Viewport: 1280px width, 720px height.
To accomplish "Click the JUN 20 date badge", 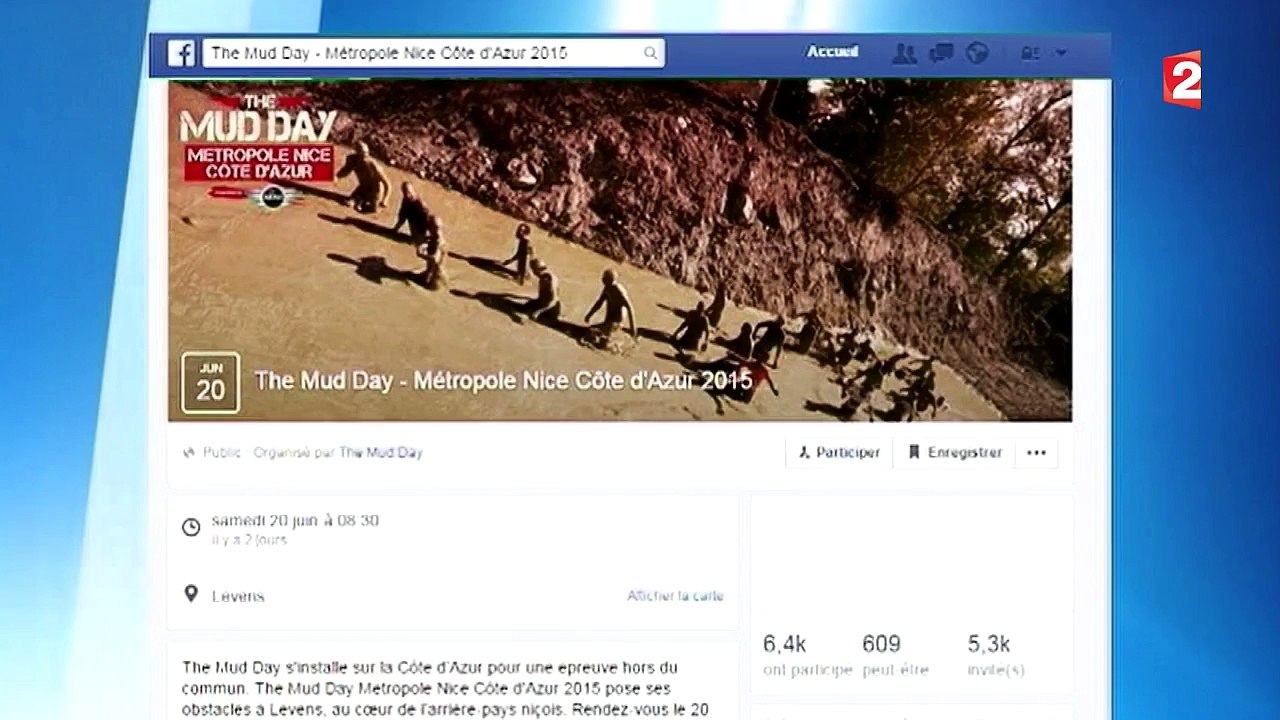I will 210,382.
